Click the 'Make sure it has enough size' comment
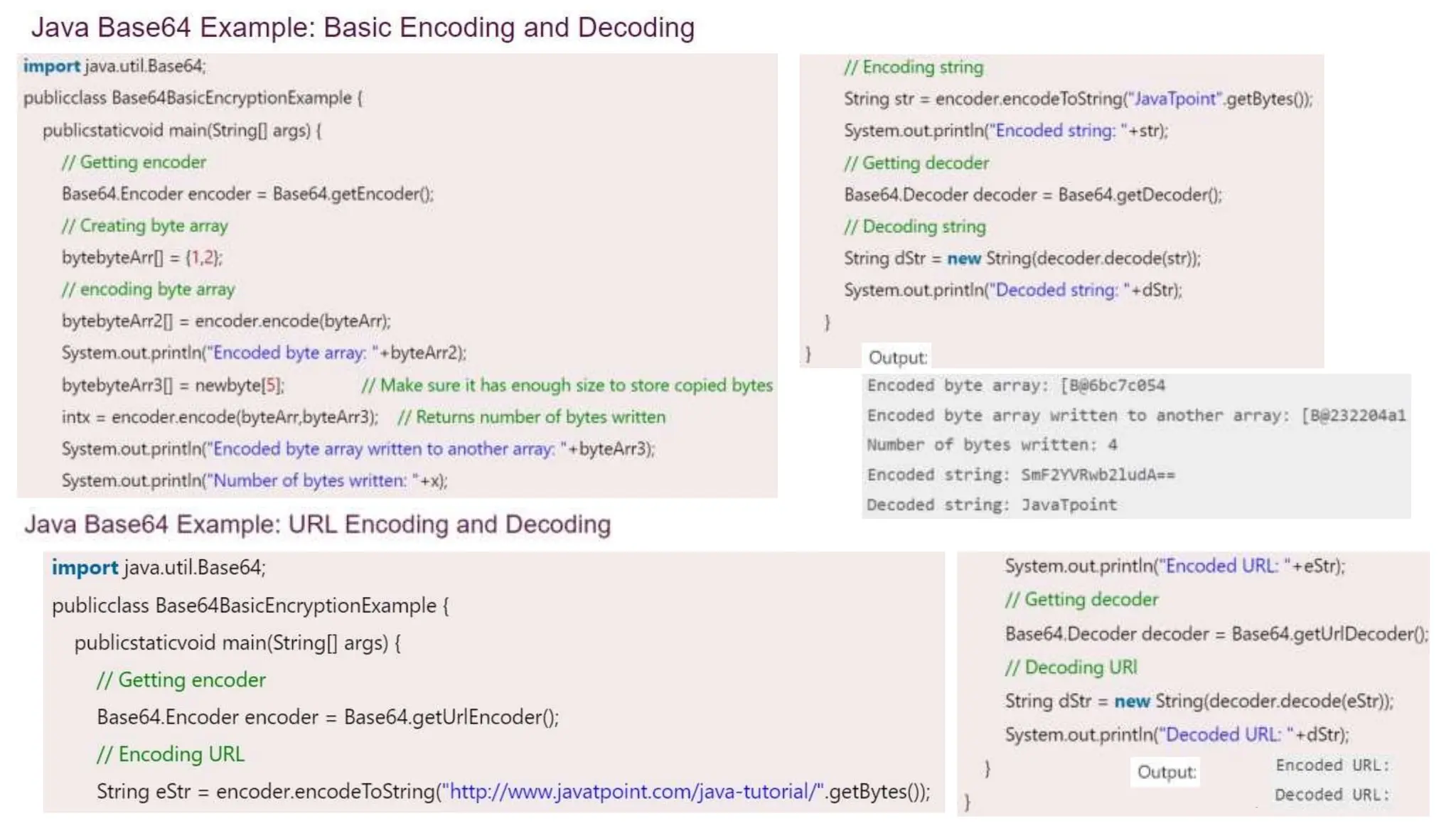1456x823 pixels. 567,385
